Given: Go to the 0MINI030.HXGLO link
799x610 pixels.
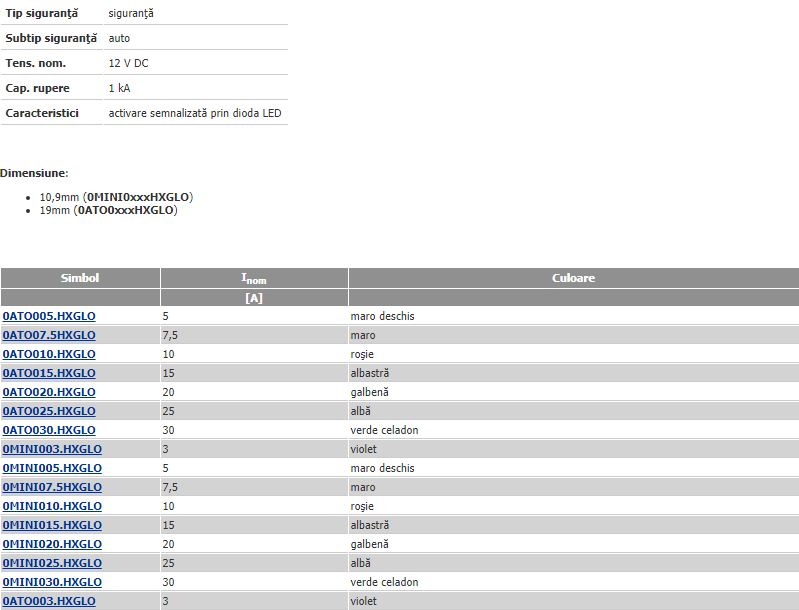Looking at the screenshot, I should 52,582.
